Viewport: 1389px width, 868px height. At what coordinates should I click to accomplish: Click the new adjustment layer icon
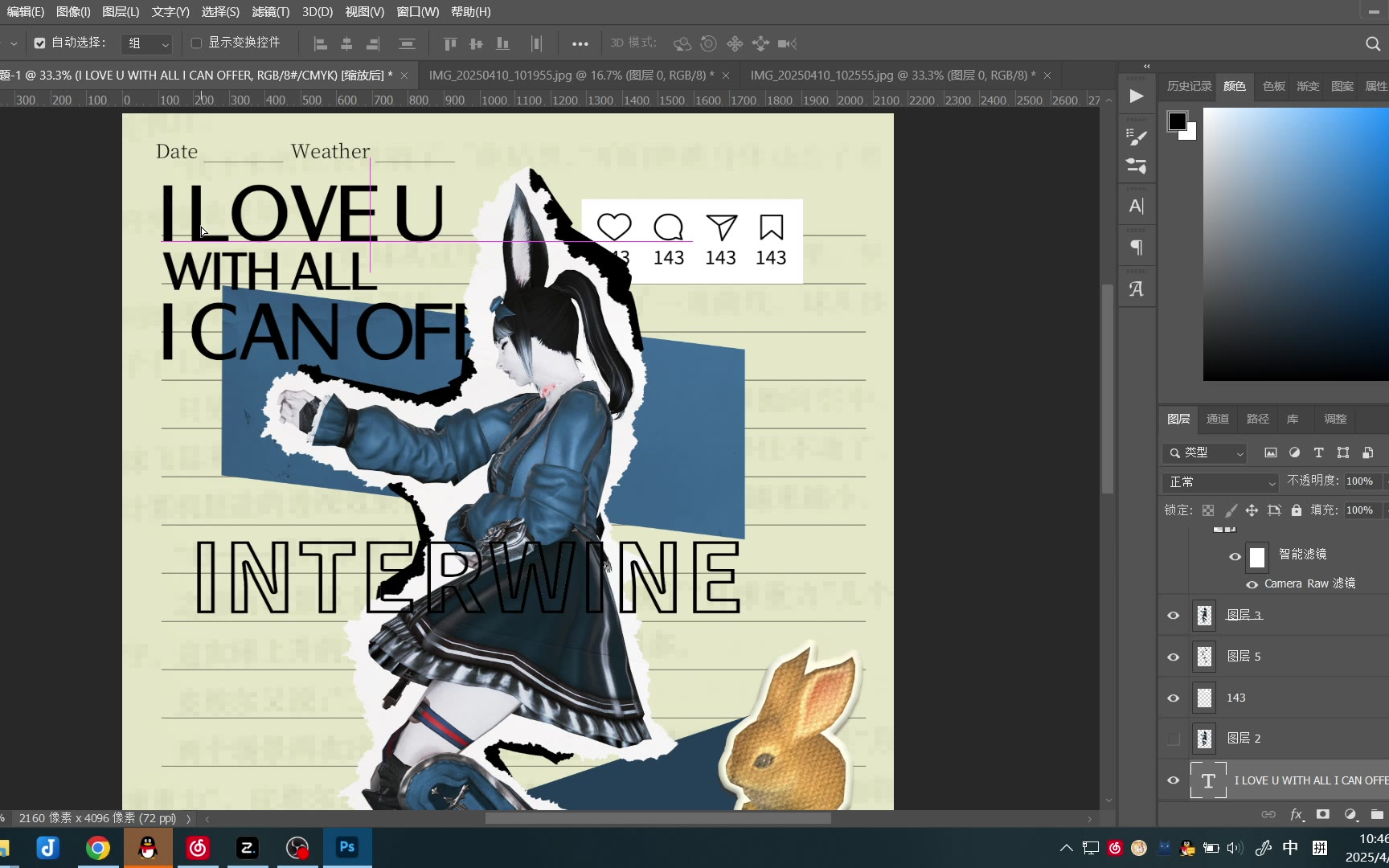click(x=1350, y=814)
